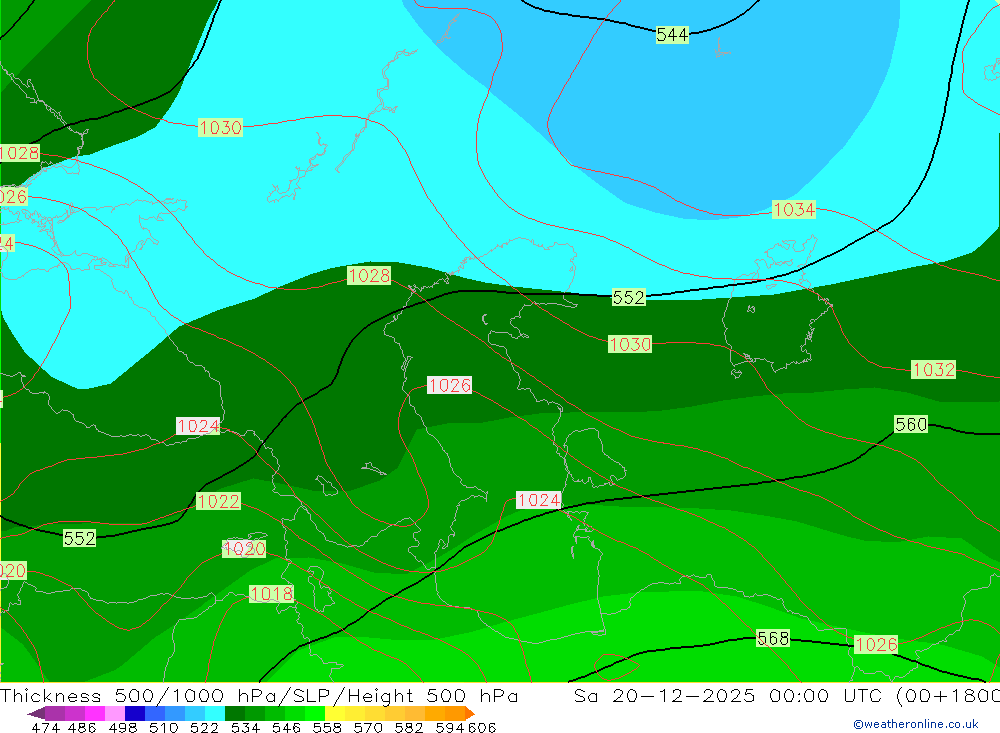Image resolution: width=1000 pixels, height=733 pixels.
Task: Select the cyan 522 legend swatch
Action: coord(215,713)
